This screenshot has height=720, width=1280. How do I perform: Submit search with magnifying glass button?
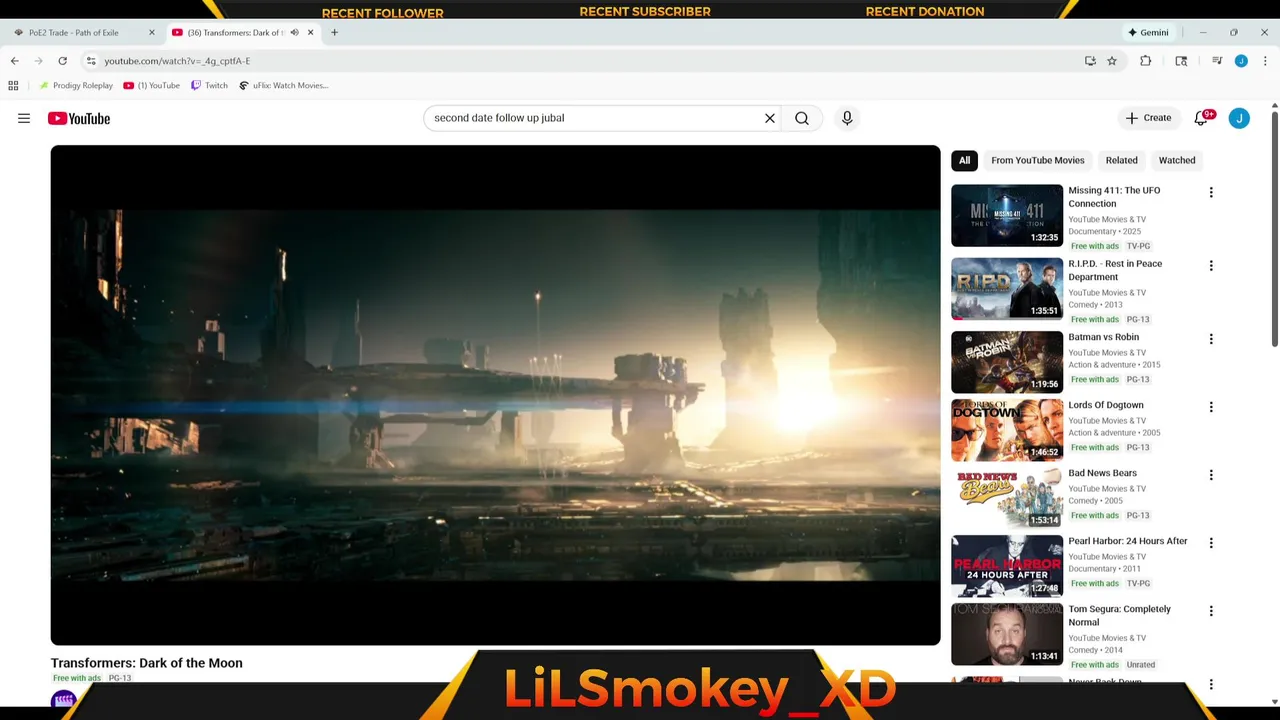(x=802, y=118)
